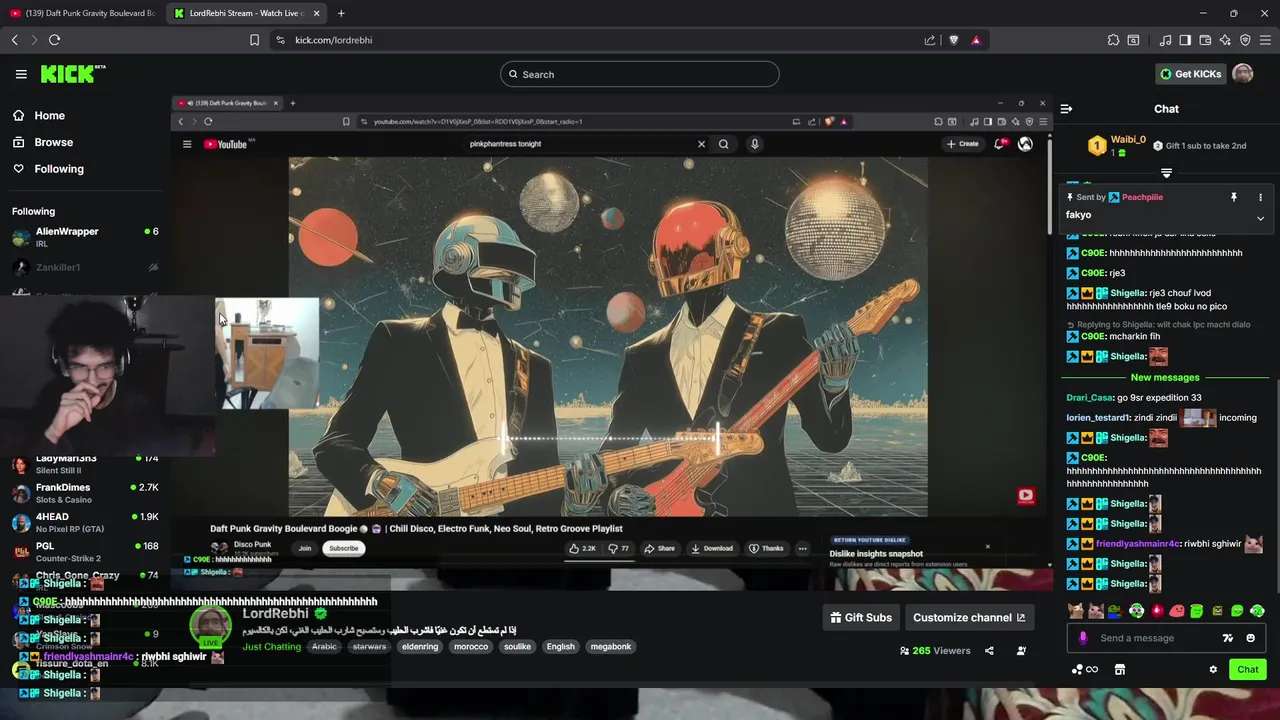
Task: Click the Gift Subs button
Action: coord(861,617)
